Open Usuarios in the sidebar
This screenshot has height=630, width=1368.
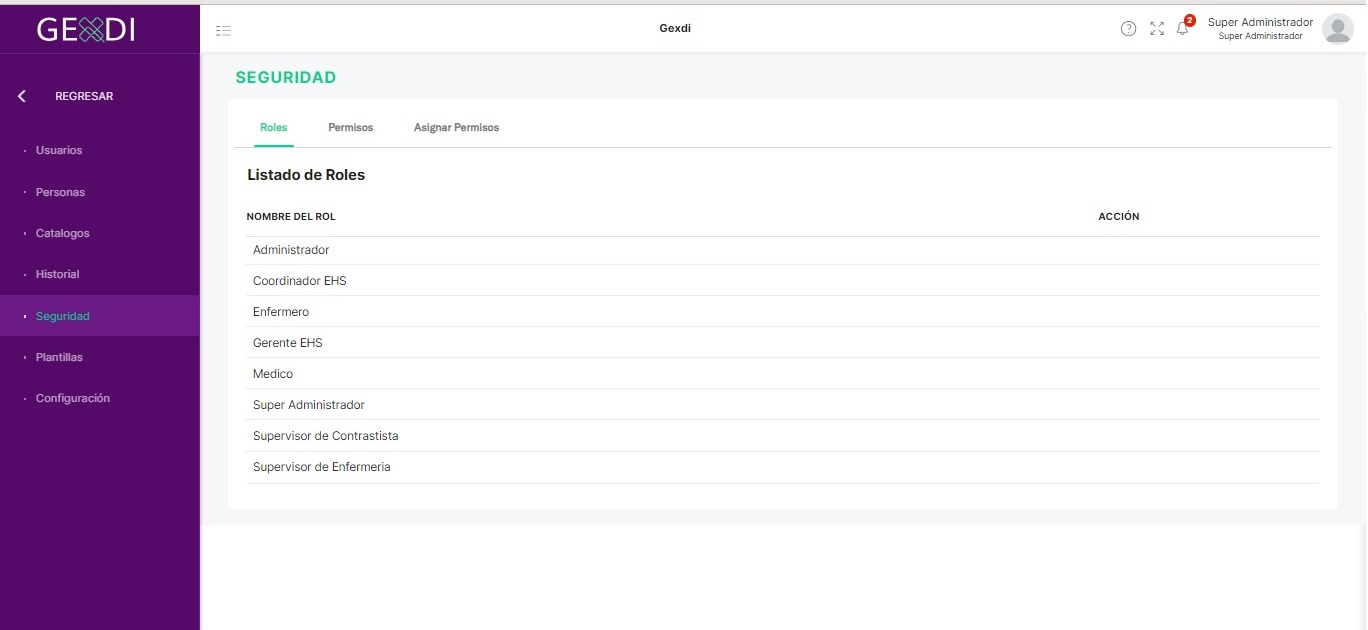point(59,150)
